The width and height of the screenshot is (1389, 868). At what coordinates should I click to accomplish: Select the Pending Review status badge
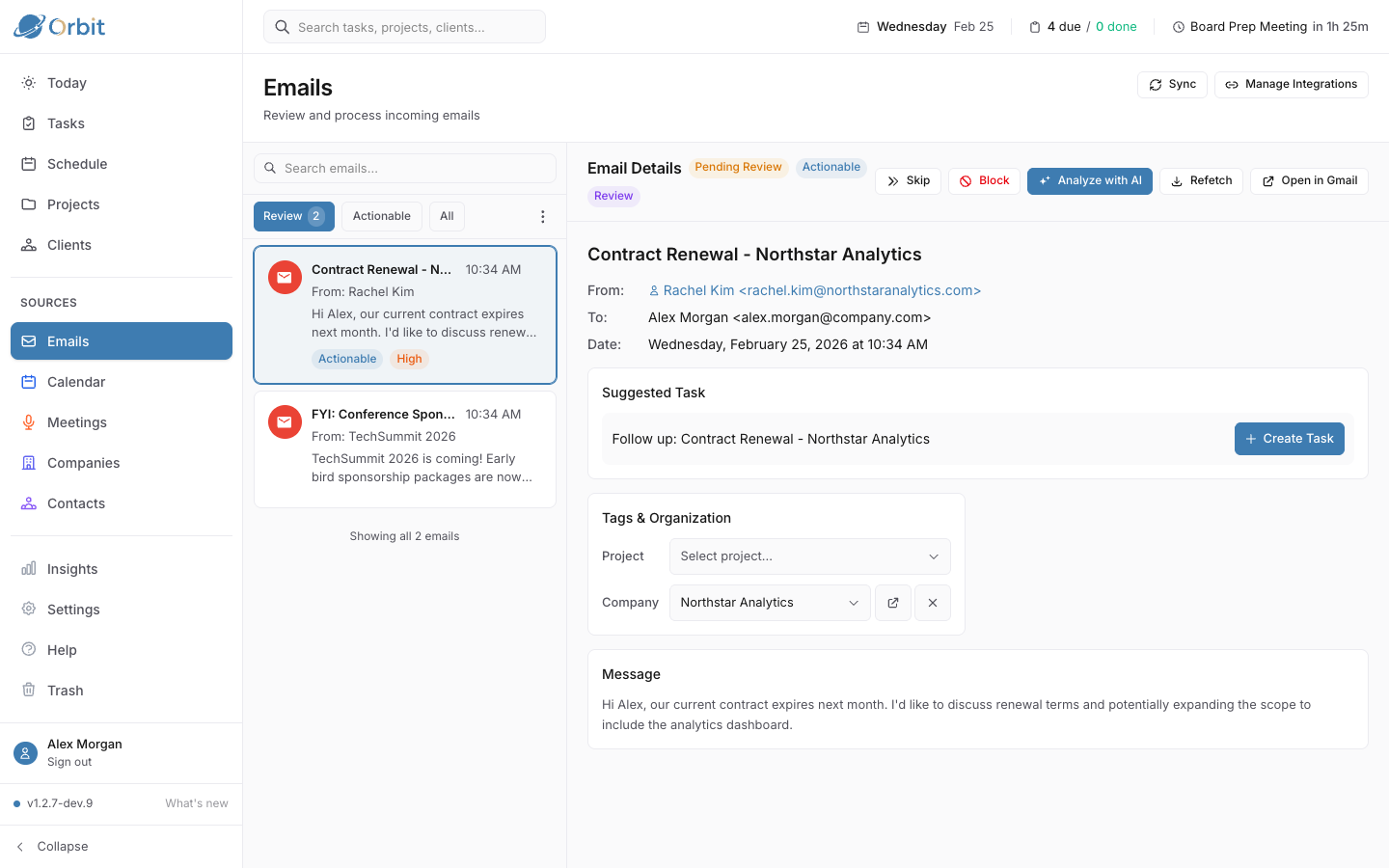point(738,167)
